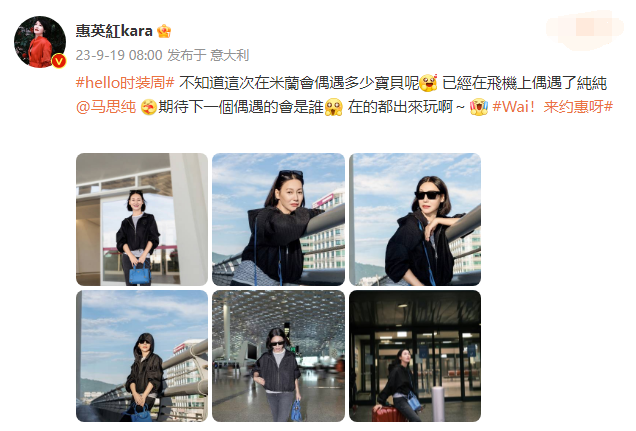The width and height of the screenshot is (636, 431).
Task: Open night photo of woman sitting on red suitcase
Action: [415, 356]
